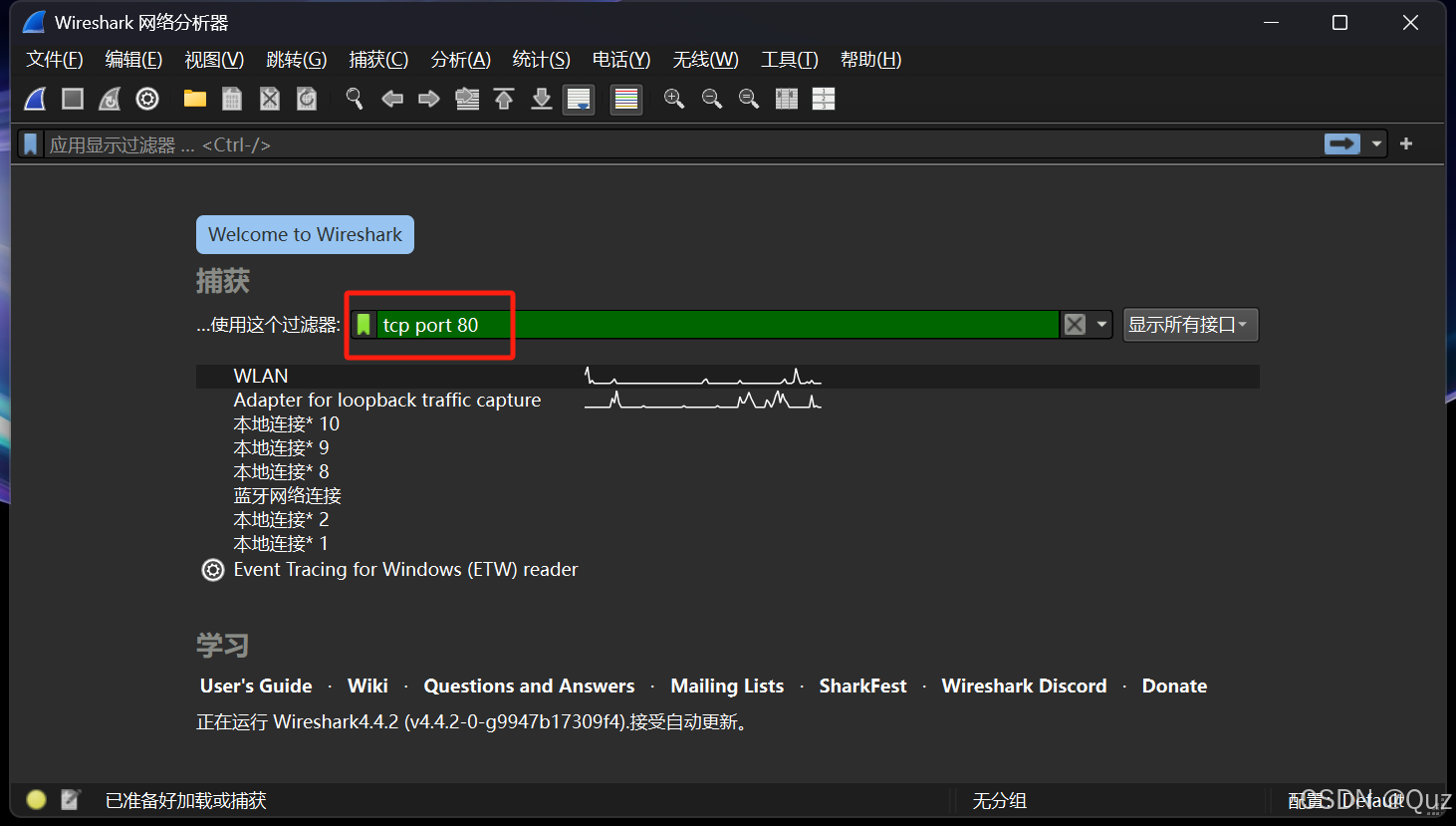Image resolution: width=1456 pixels, height=826 pixels.
Task: Jump to last packet icon
Action: coord(542,99)
